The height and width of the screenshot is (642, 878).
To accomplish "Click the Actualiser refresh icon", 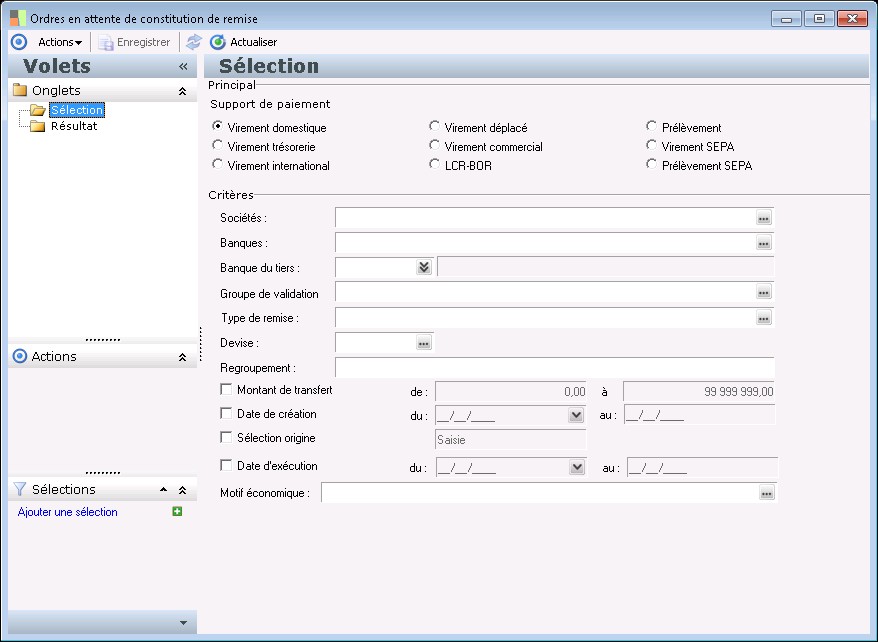I will pyautogui.click(x=218, y=42).
